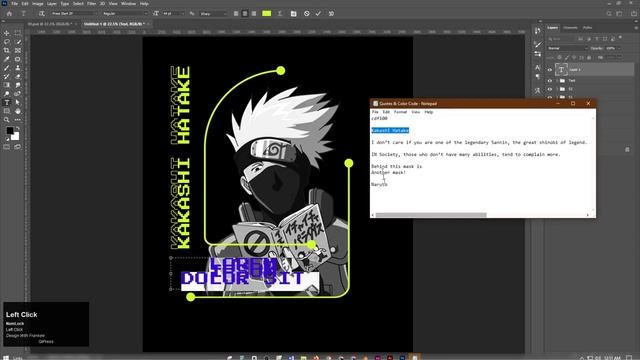Image resolution: width=640 pixels, height=360 pixels.
Task: Click the selected text layer thumbnail
Action: point(561,70)
